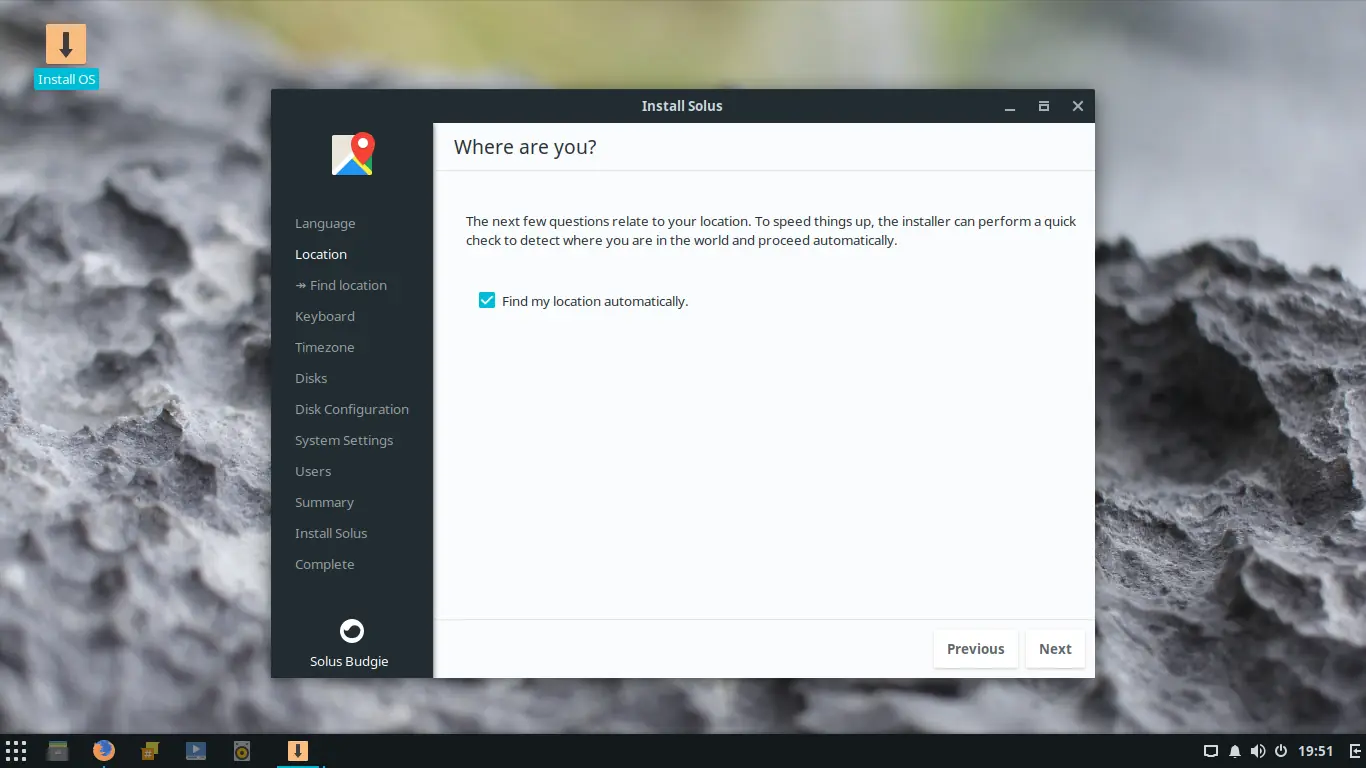Click Install Solus step in sidebar
Screen dimensions: 1366x768
pyautogui.click(x=331, y=533)
